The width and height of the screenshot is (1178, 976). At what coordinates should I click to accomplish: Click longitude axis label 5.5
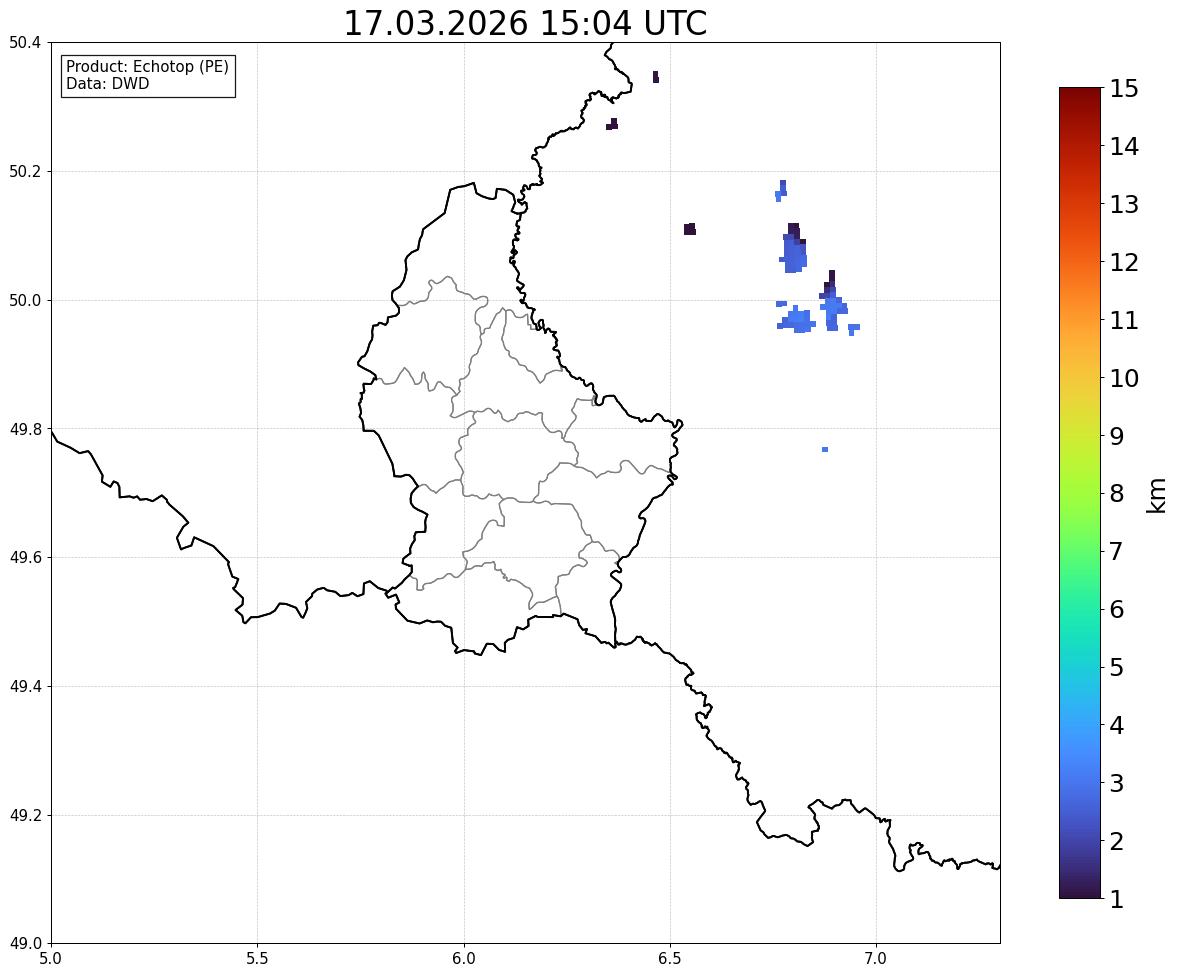click(258, 959)
